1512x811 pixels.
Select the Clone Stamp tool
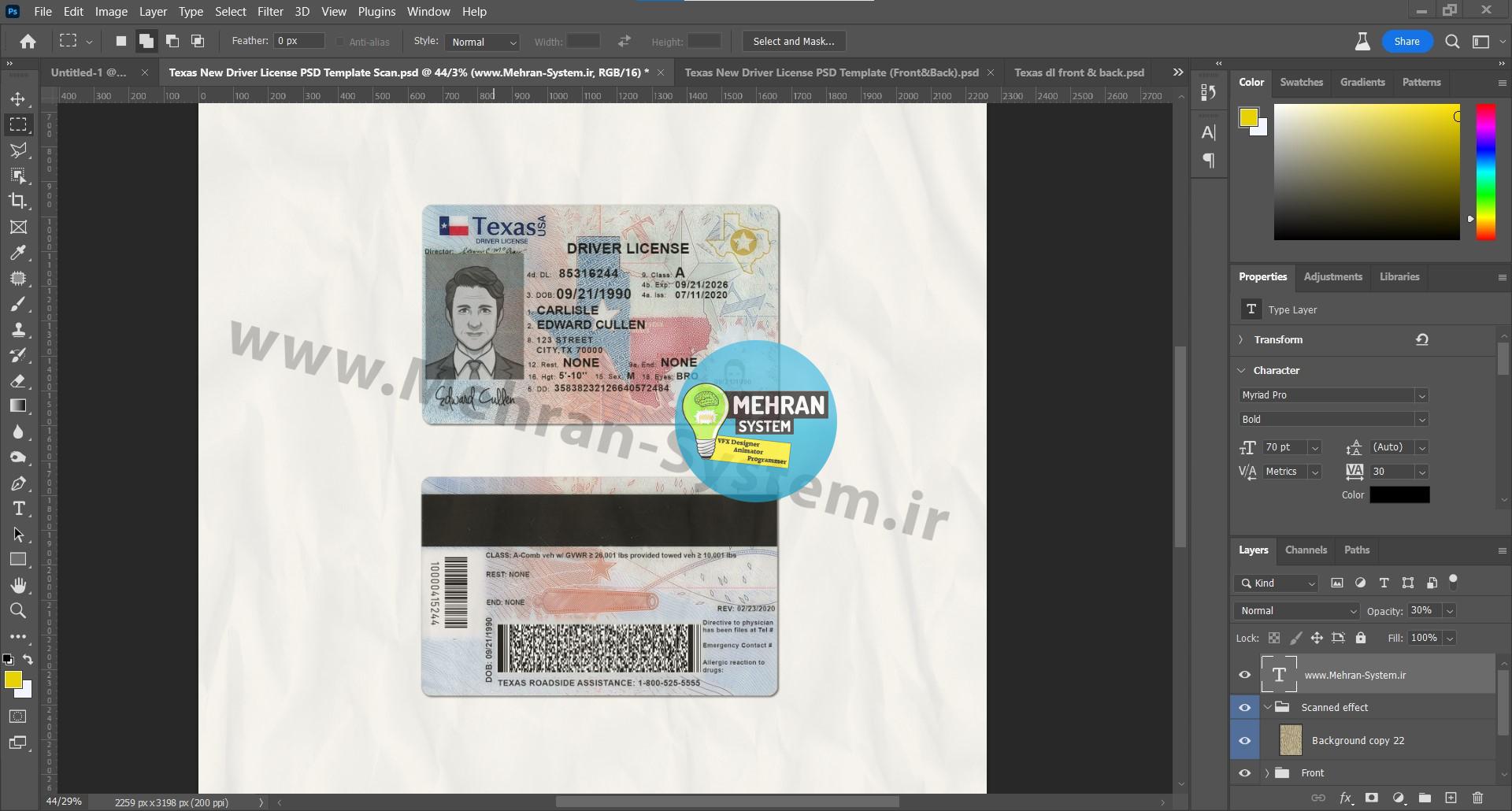[18, 330]
